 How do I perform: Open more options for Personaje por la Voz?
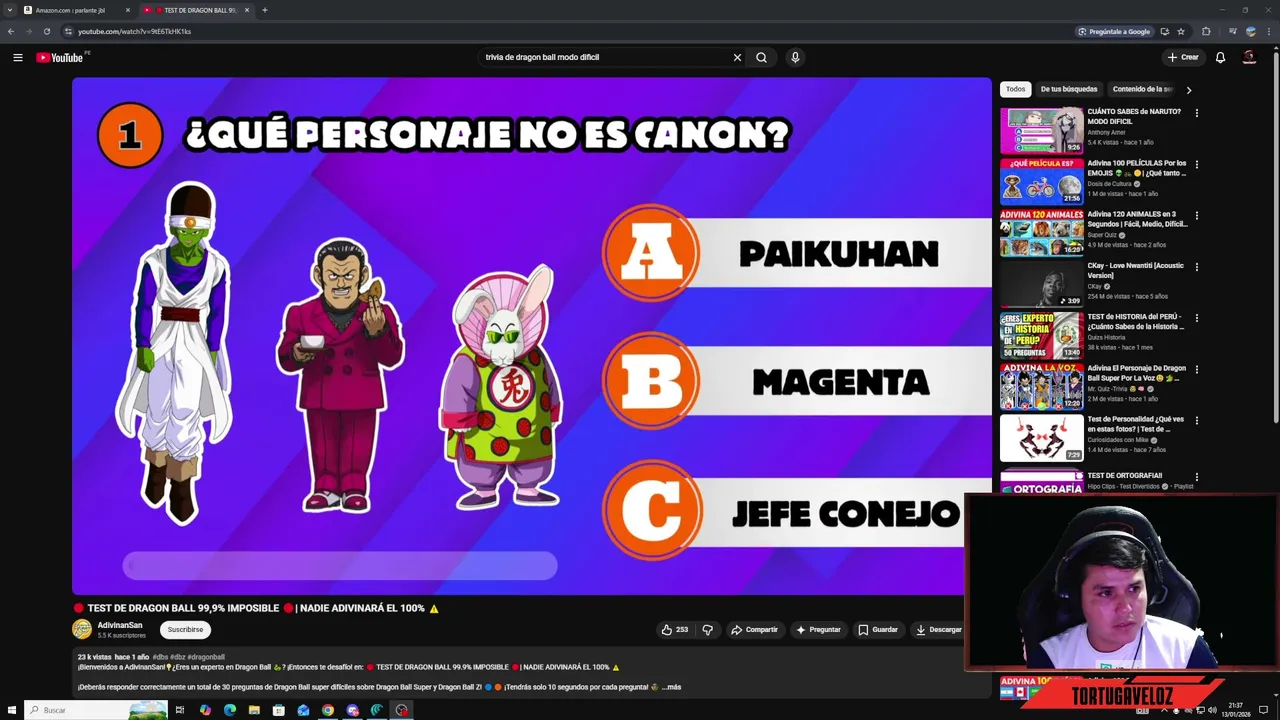pos(1196,369)
